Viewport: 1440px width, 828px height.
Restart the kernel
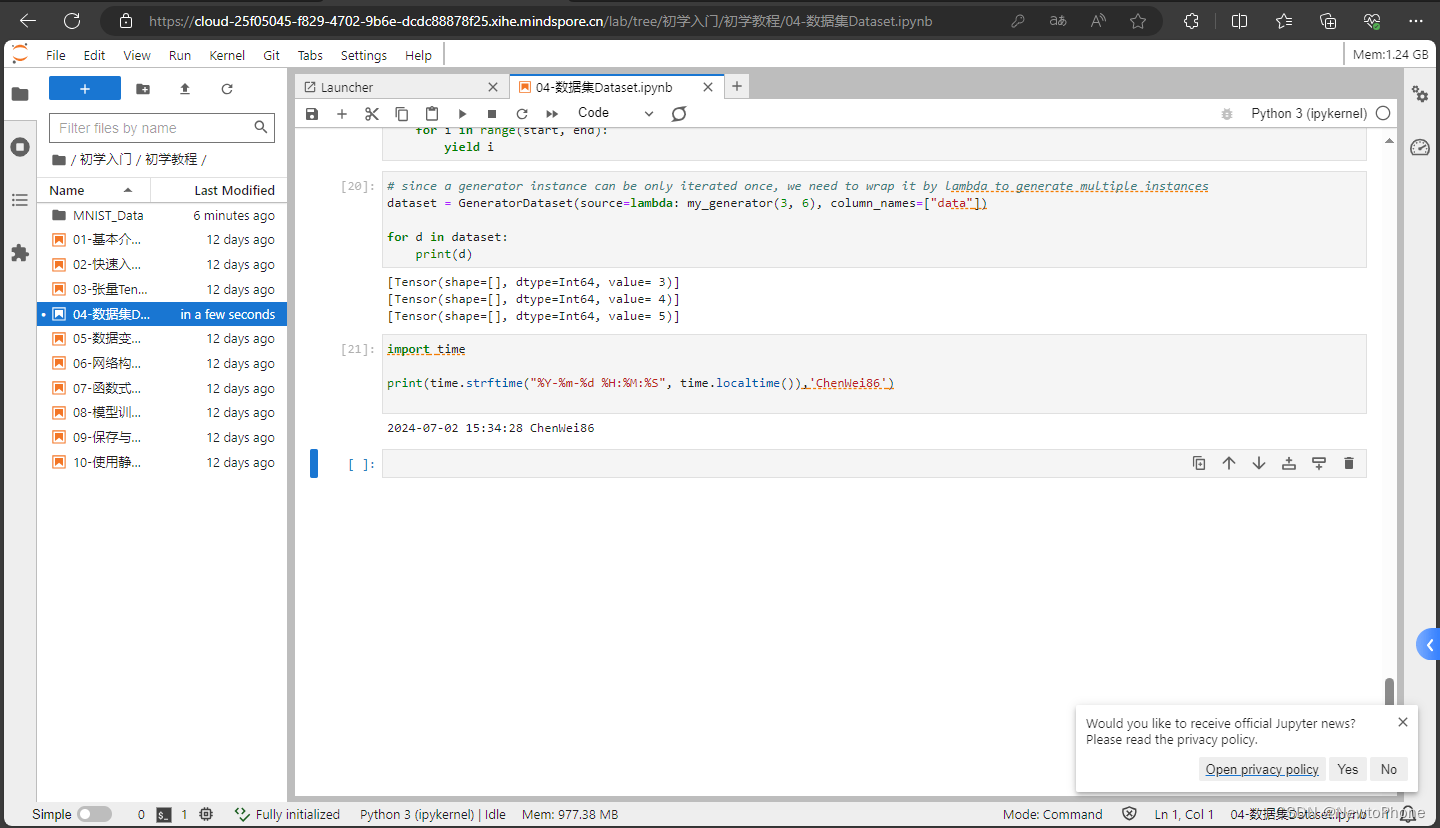522,114
